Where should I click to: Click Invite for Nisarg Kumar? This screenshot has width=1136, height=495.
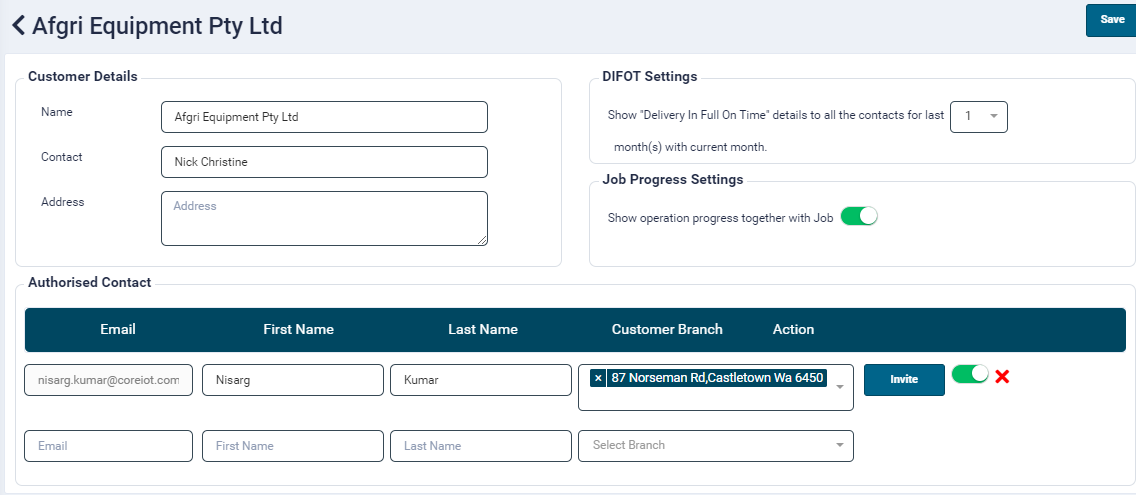click(904, 380)
